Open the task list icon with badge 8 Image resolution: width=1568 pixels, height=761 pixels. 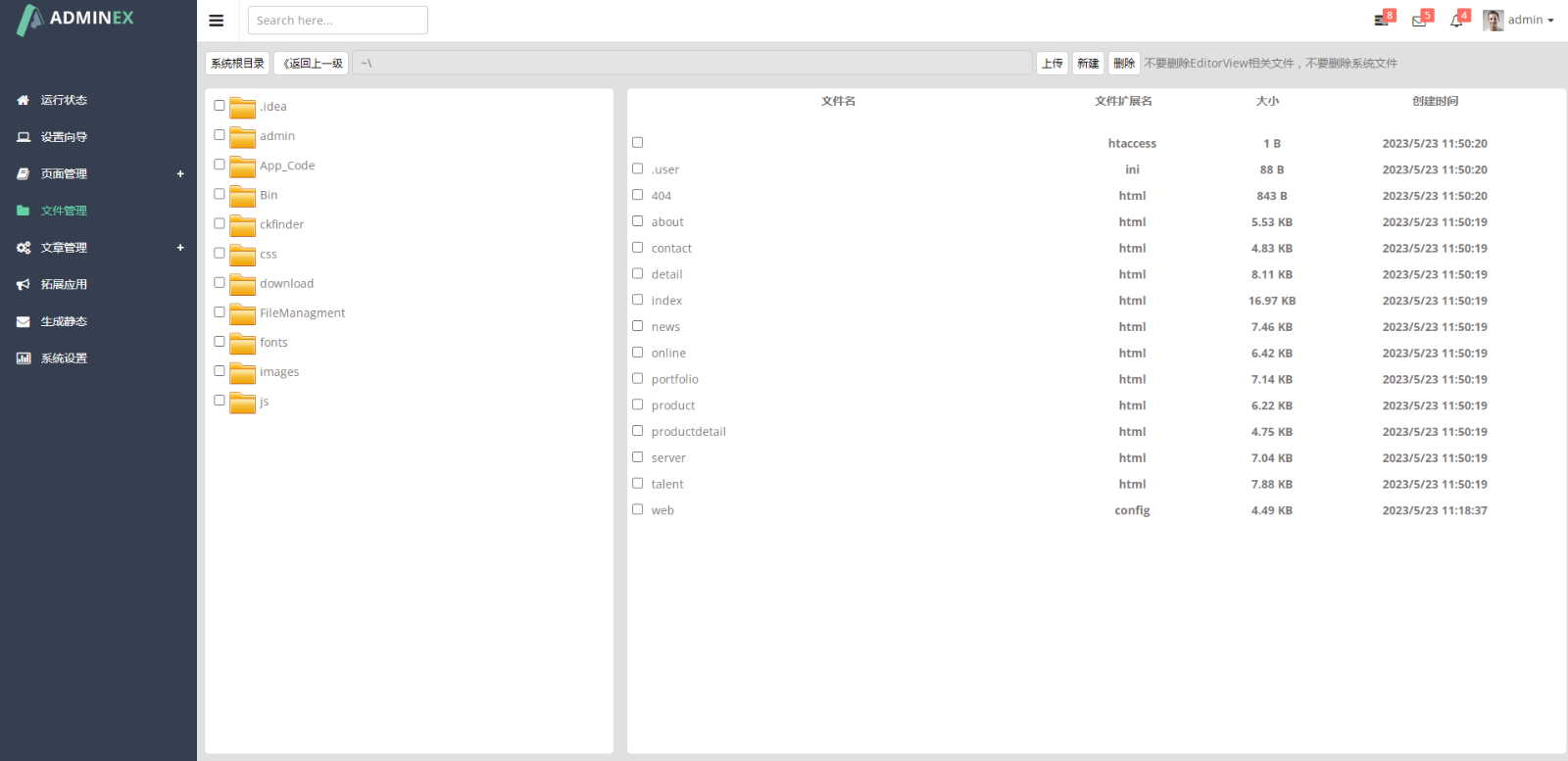[1381, 21]
